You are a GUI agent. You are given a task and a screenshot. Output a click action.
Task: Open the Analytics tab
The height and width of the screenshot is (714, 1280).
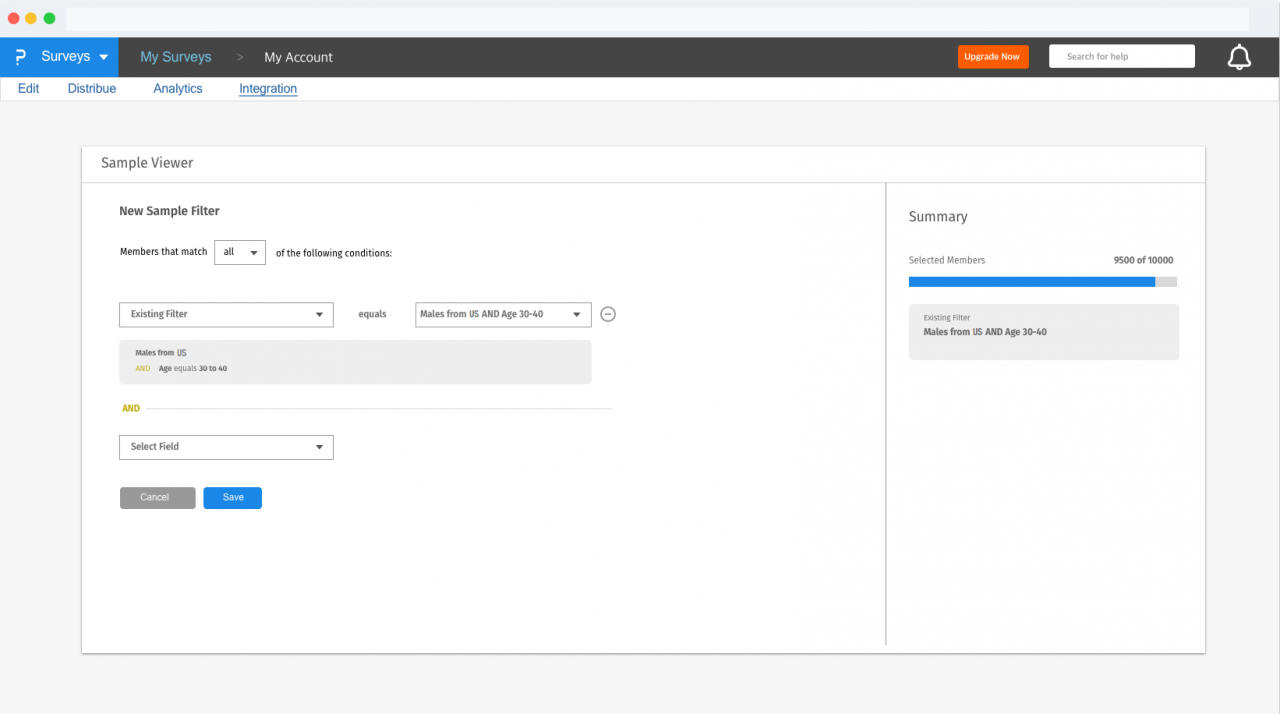coord(177,88)
